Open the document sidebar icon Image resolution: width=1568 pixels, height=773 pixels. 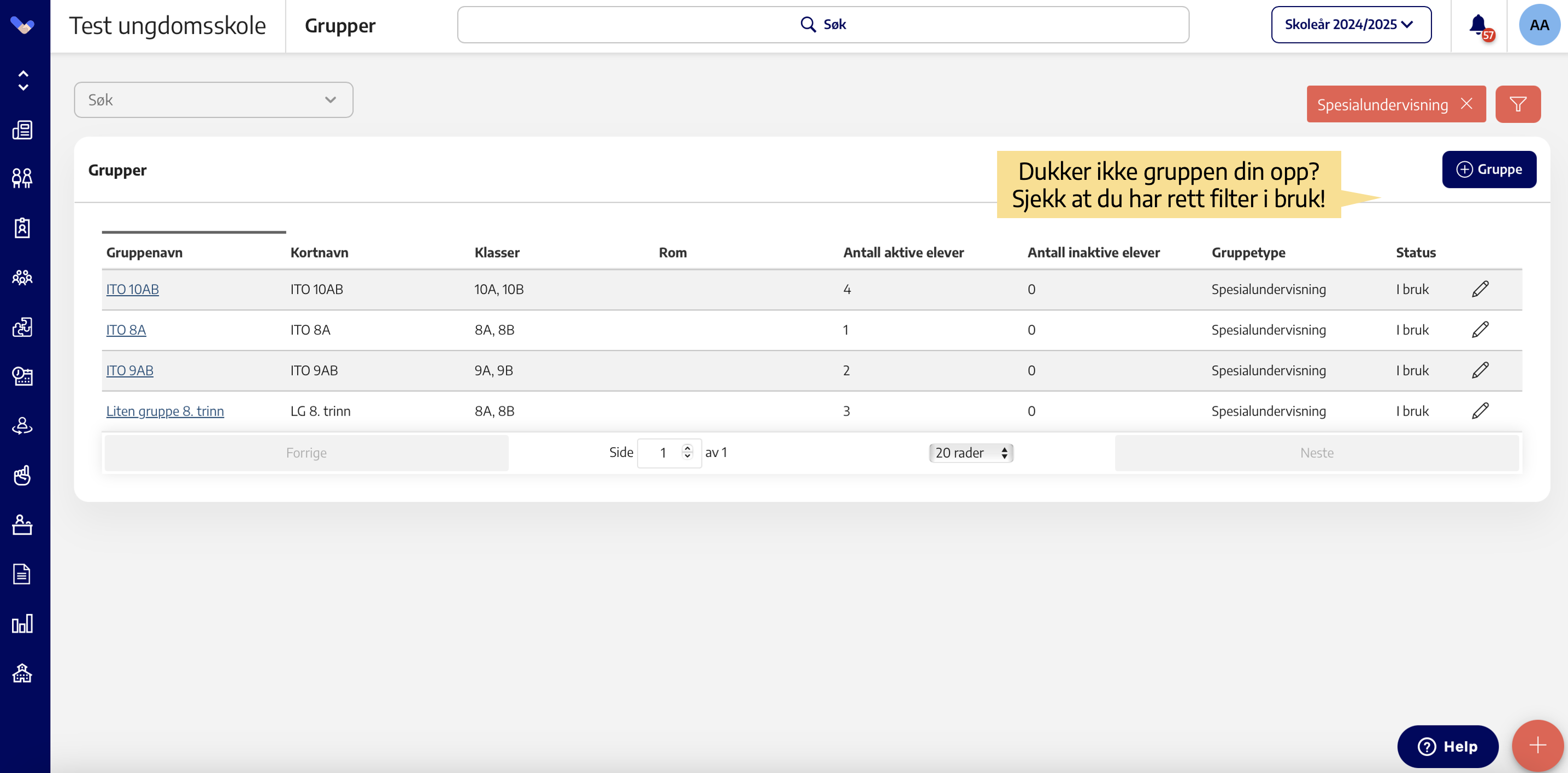[22, 574]
